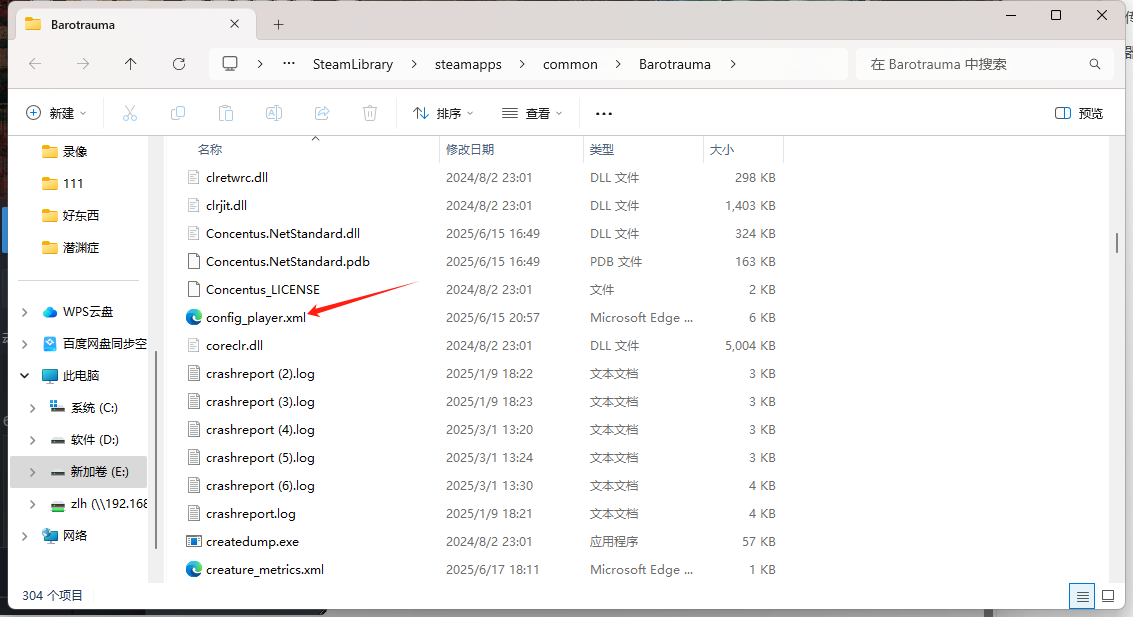Click the Paste clipboard icon
This screenshot has height=617, width=1133.
226,113
